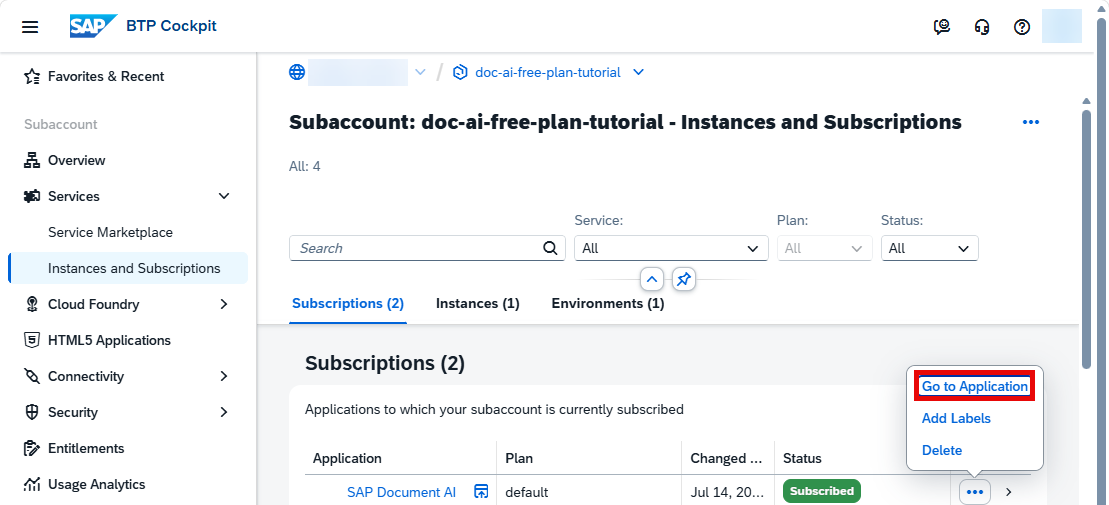Screen dimensions: 1109x505
Task: Expand the Security section chevron
Action: point(223,412)
